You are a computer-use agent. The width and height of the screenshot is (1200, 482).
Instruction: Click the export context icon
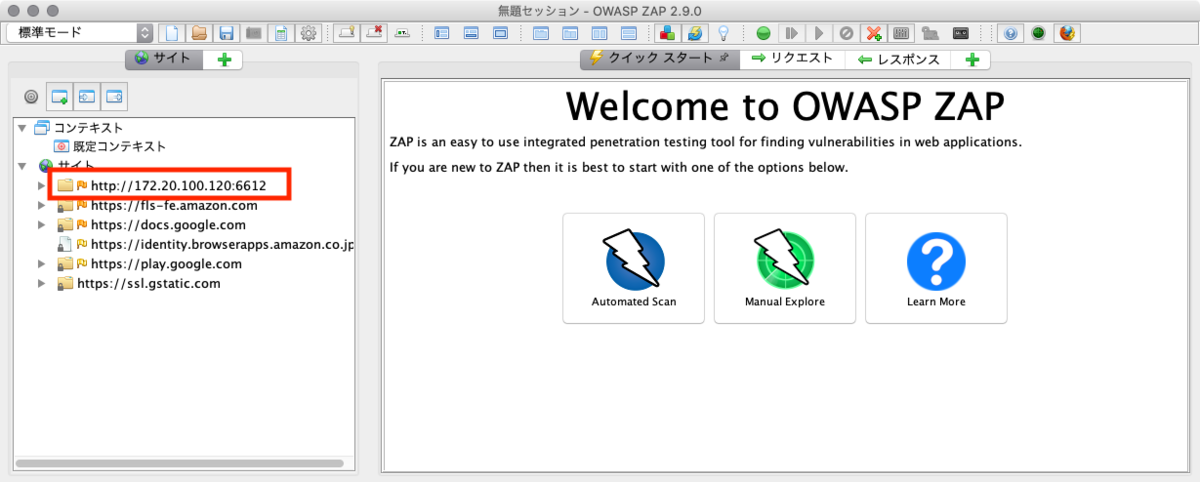tap(115, 97)
